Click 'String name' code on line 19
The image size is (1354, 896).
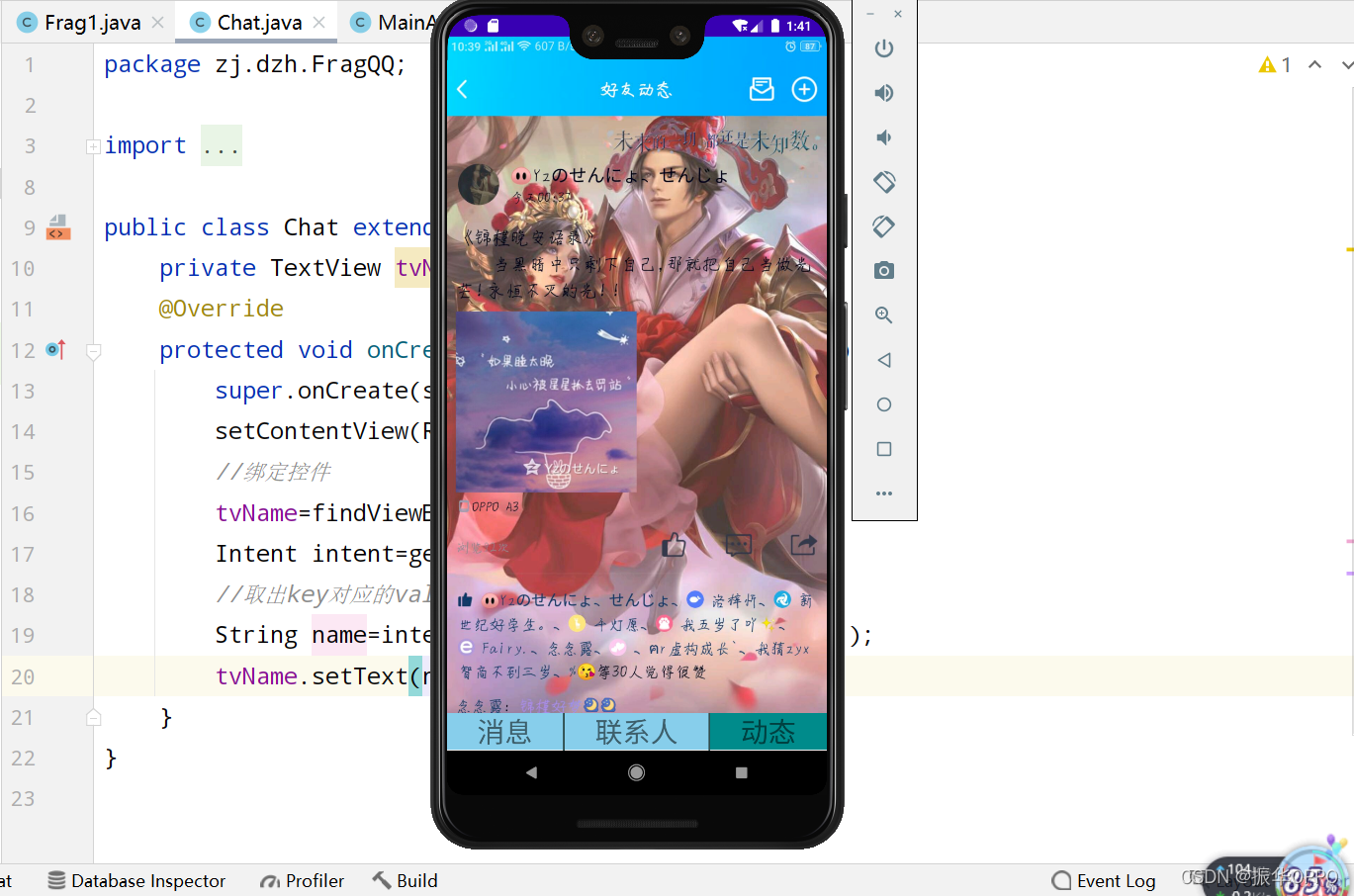(291, 635)
